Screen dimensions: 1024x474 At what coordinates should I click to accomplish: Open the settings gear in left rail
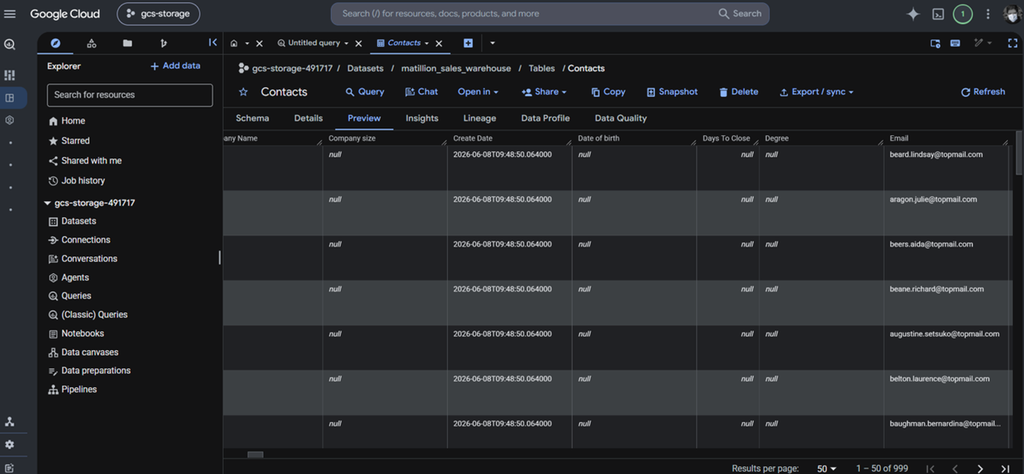click(10, 445)
